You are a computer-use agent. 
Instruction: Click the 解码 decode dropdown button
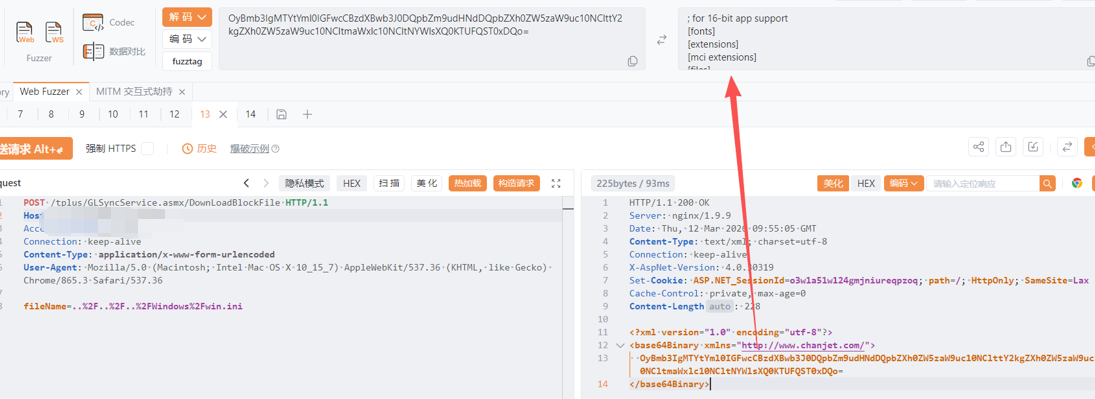pos(187,17)
